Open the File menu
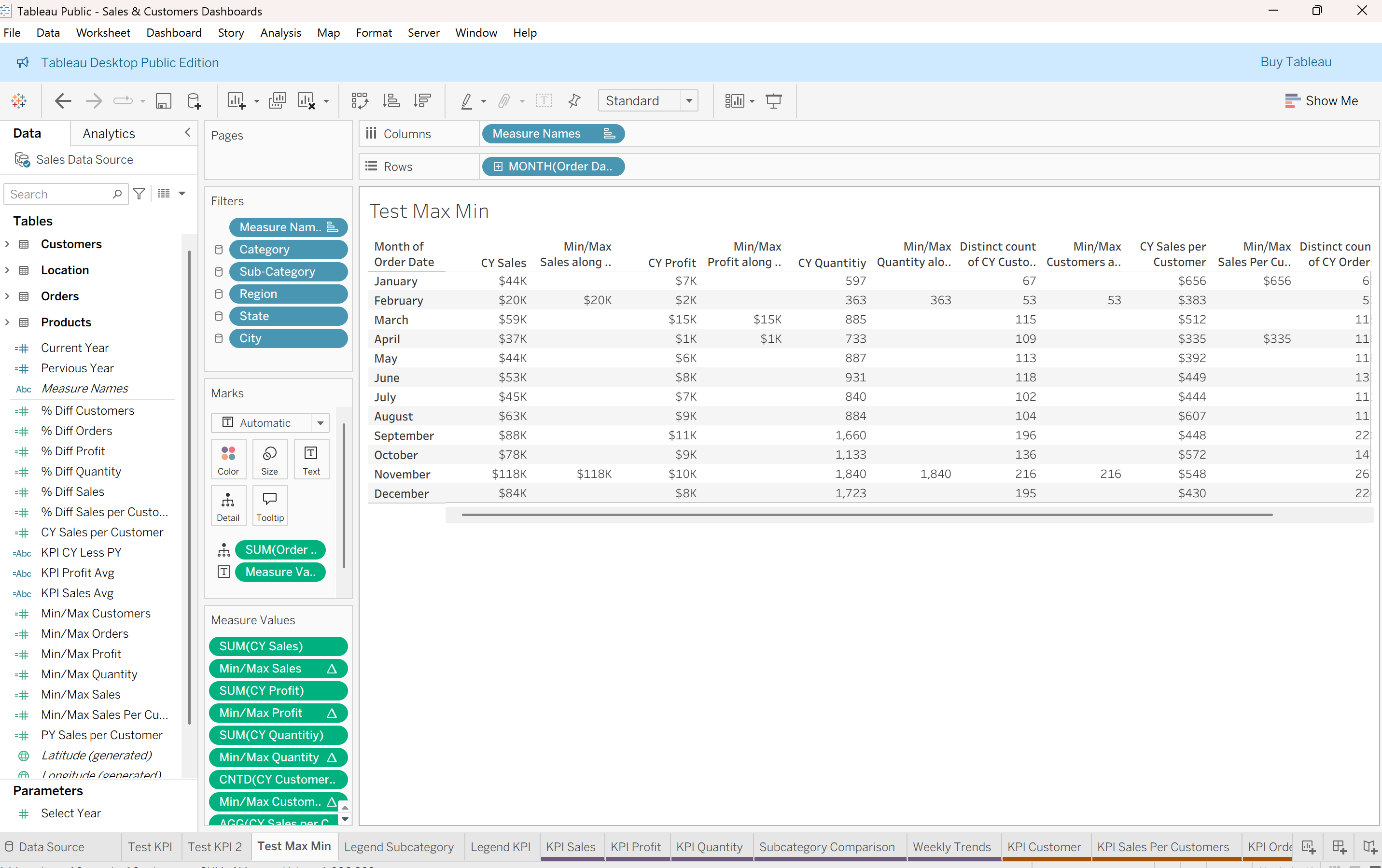 click(12, 33)
